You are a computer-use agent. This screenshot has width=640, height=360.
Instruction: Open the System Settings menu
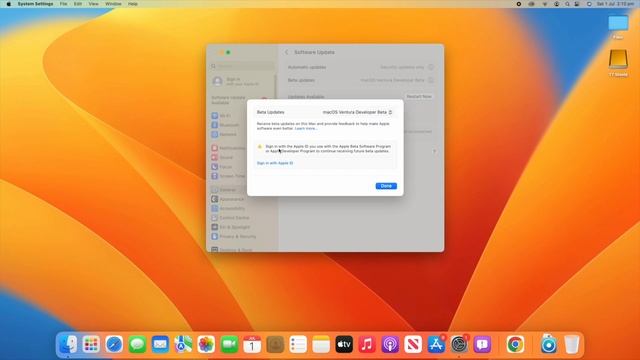(36, 4)
